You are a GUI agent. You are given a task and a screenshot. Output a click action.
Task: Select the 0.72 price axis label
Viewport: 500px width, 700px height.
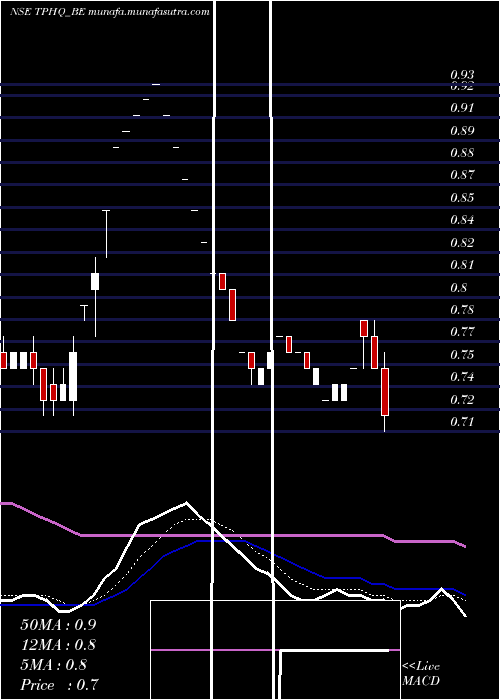[x=462, y=400]
